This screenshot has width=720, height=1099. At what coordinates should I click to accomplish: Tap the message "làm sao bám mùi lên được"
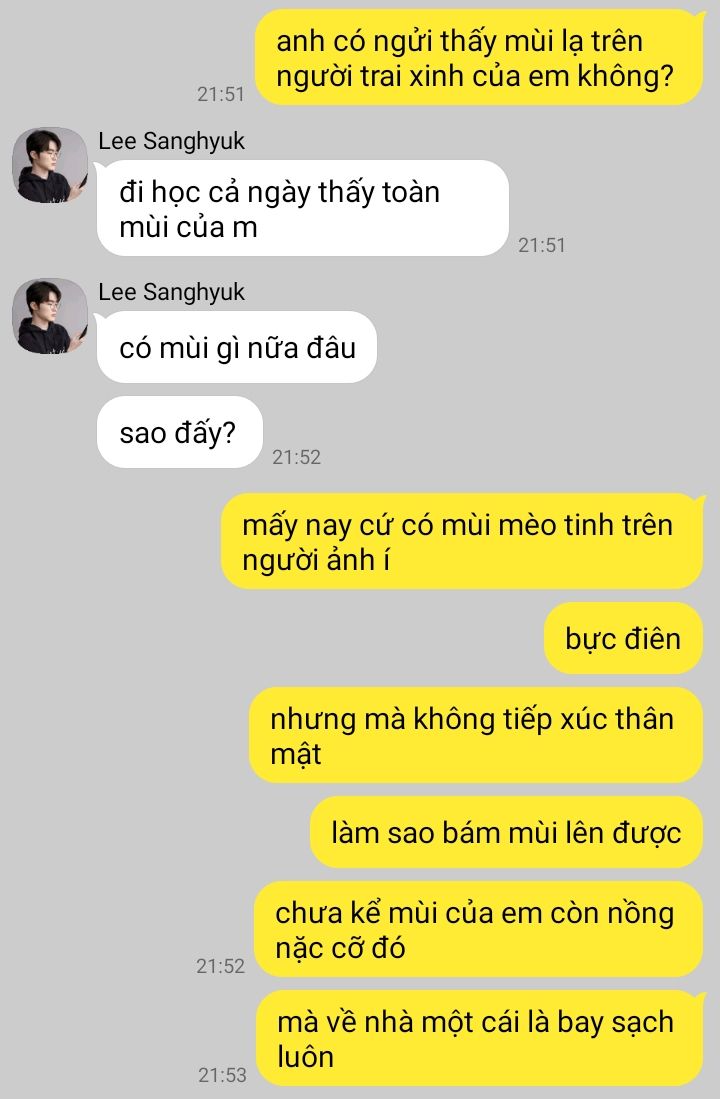coord(506,832)
